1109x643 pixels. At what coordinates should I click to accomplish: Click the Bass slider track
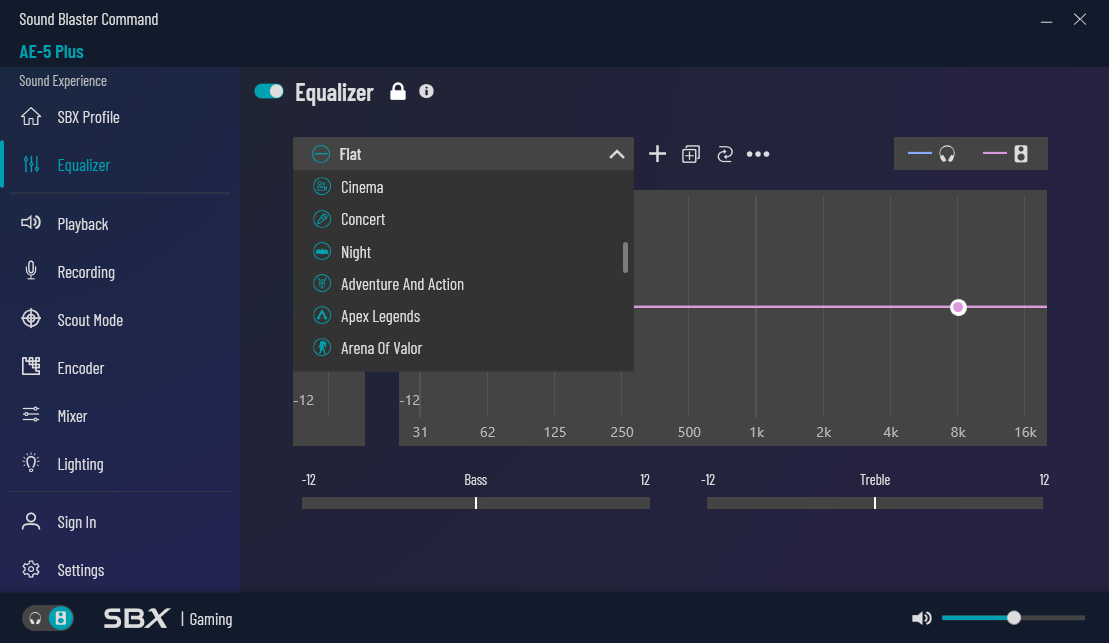[476, 503]
